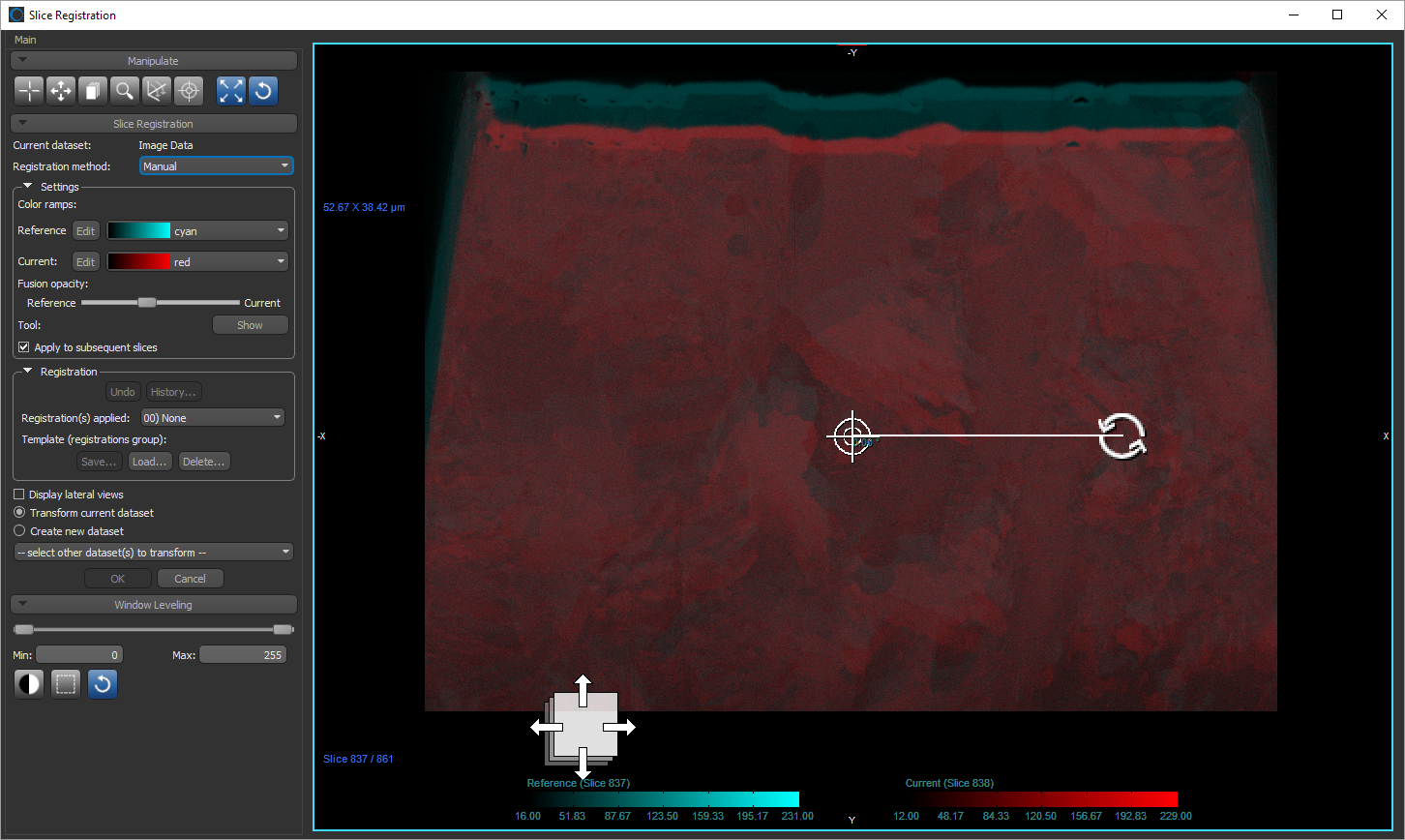
Task: Enable Display lateral views checkbox
Action: (x=19, y=495)
